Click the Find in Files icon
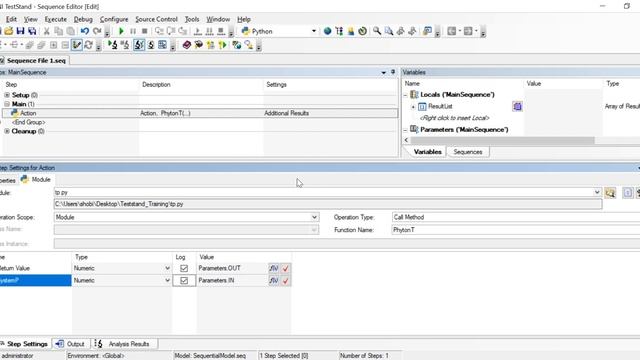This screenshot has height=360, width=640. point(389,31)
